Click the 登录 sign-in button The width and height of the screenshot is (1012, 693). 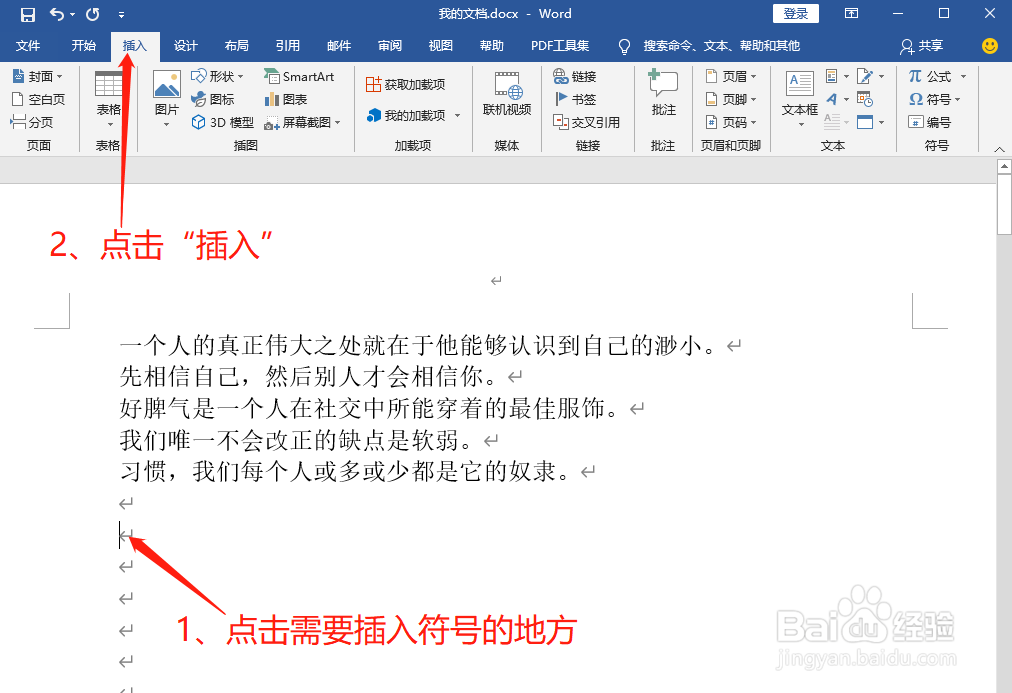(796, 14)
